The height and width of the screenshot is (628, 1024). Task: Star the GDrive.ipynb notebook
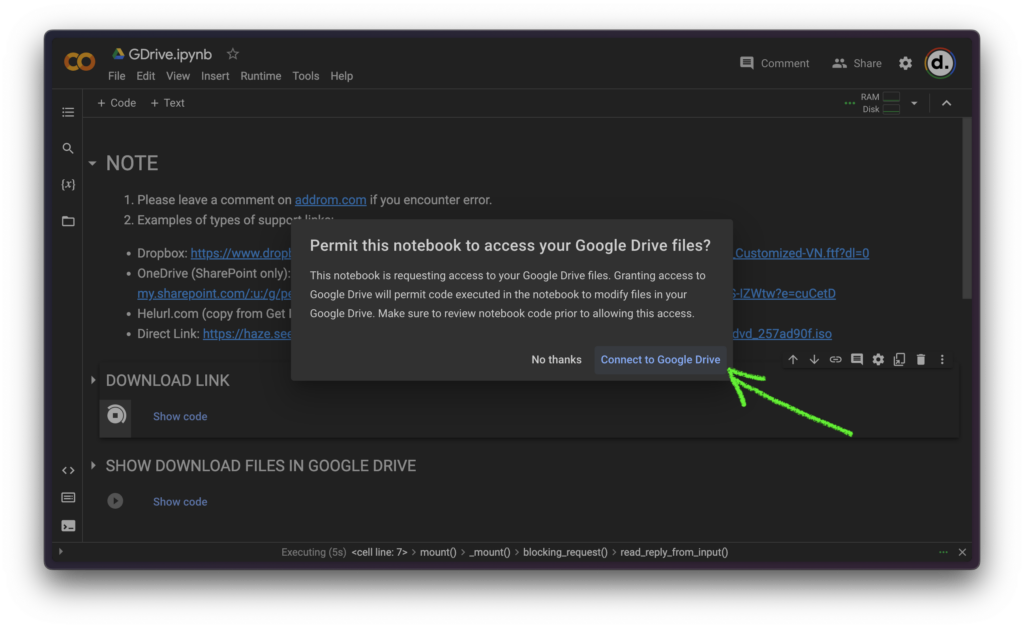coord(232,54)
